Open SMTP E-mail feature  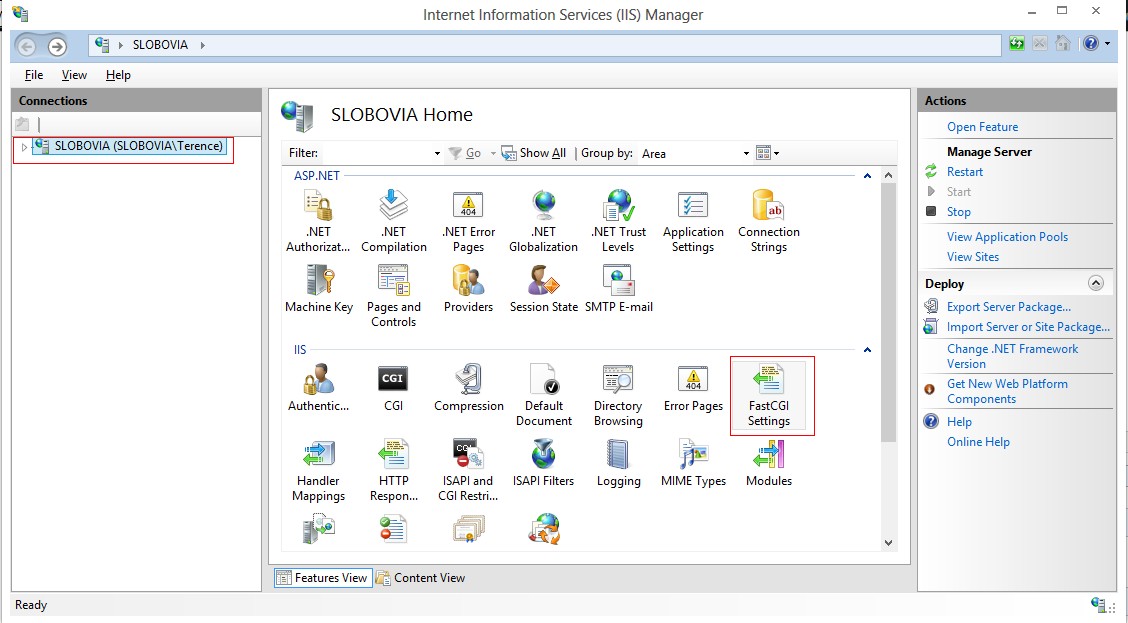coord(619,289)
